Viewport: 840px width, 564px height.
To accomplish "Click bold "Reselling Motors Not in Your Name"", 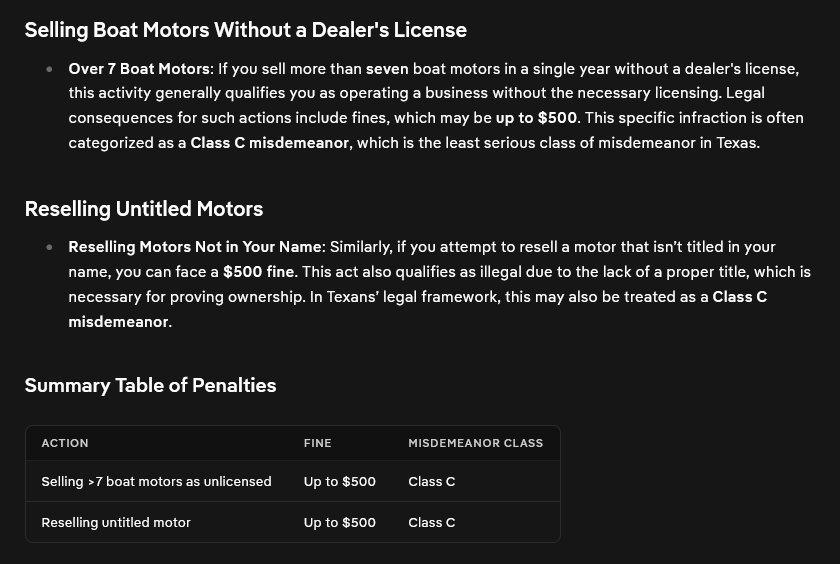I will (196, 247).
